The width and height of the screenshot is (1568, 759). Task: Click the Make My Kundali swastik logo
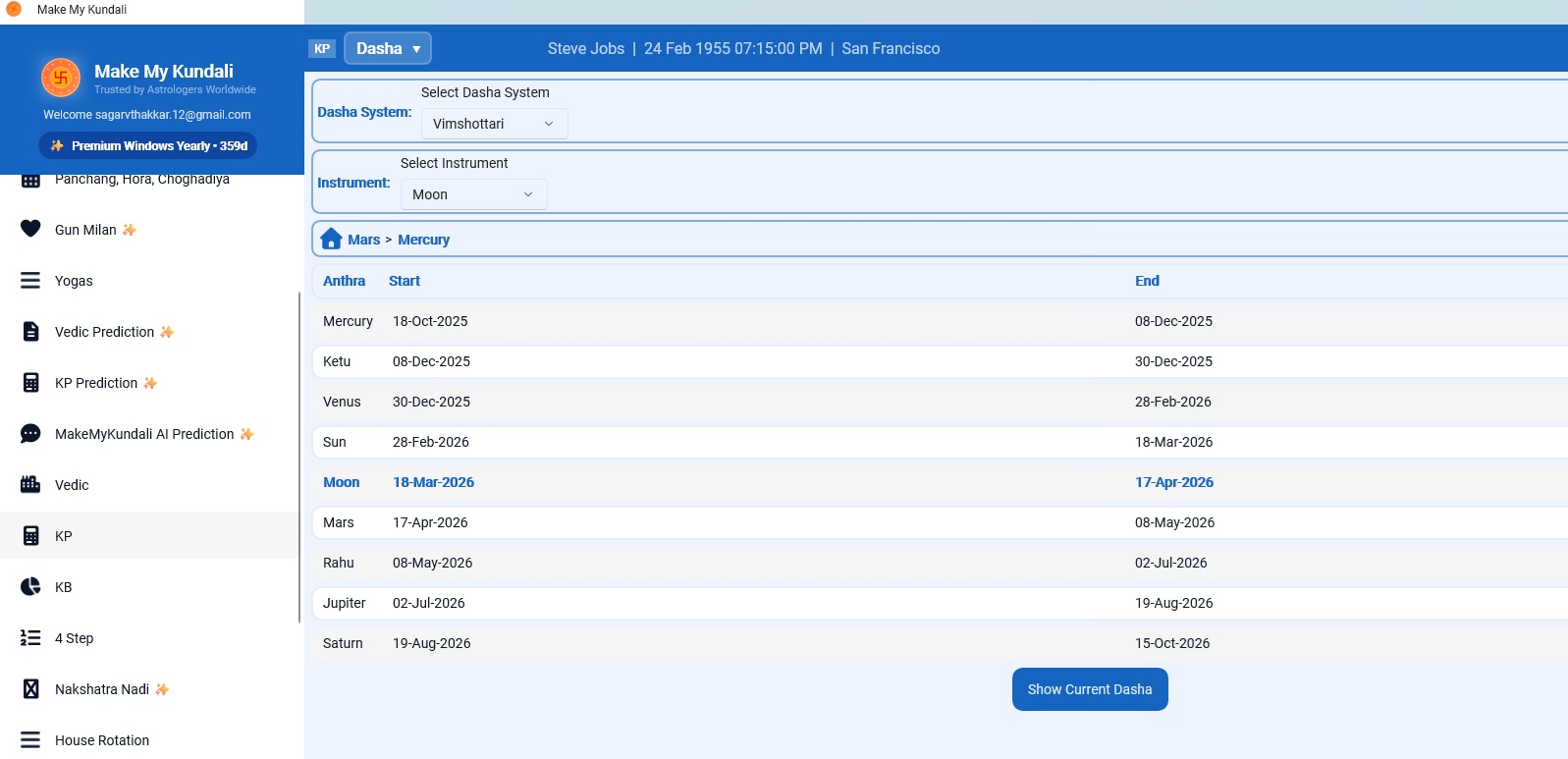pos(61,78)
